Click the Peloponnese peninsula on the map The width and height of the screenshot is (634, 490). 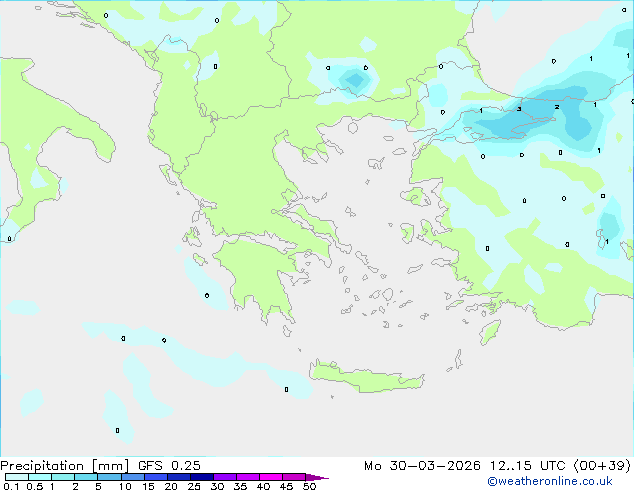[259, 275]
